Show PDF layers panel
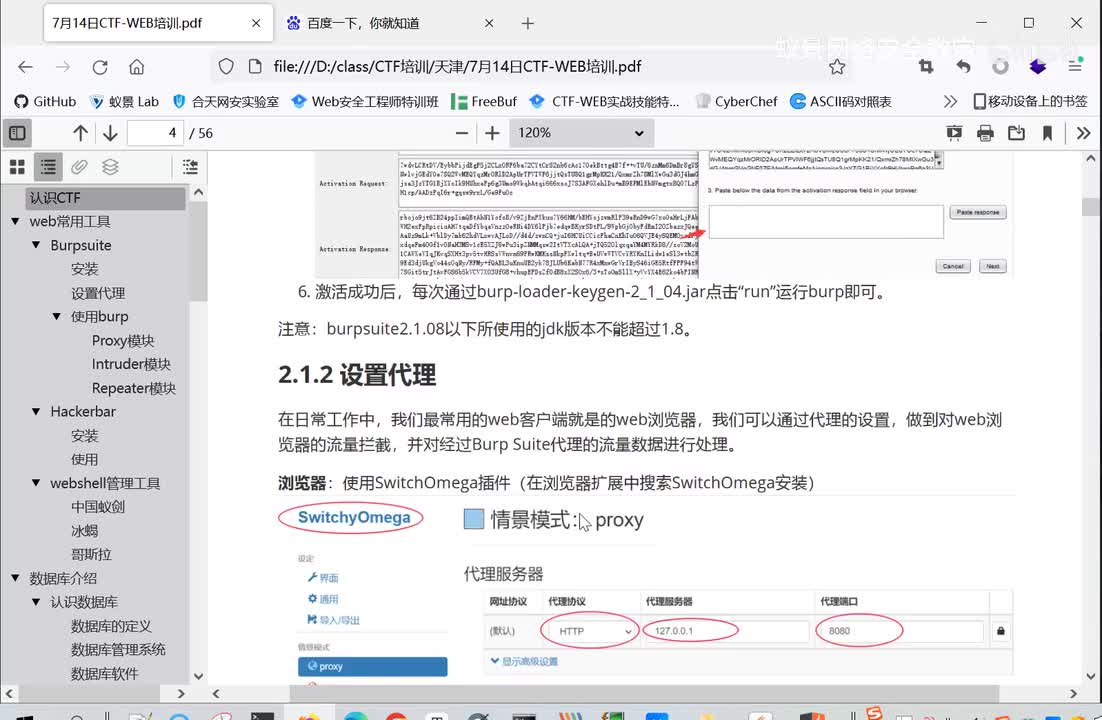The width and height of the screenshot is (1102, 720). tap(110, 167)
